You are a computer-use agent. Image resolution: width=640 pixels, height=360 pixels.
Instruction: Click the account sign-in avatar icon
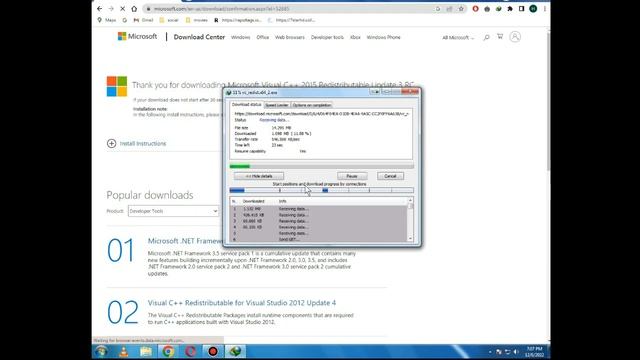515,37
